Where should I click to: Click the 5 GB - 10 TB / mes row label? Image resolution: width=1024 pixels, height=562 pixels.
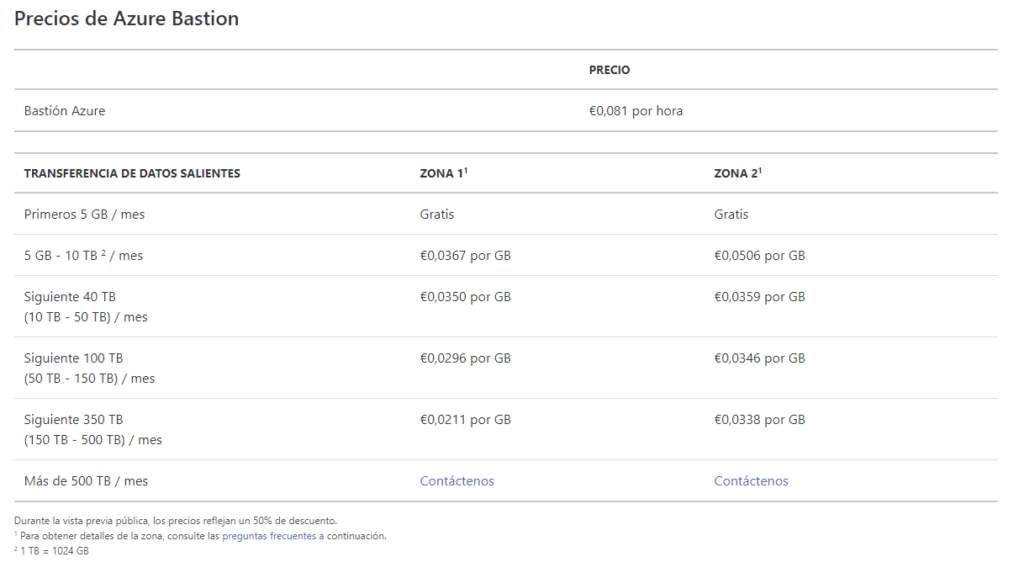coord(84,255)
